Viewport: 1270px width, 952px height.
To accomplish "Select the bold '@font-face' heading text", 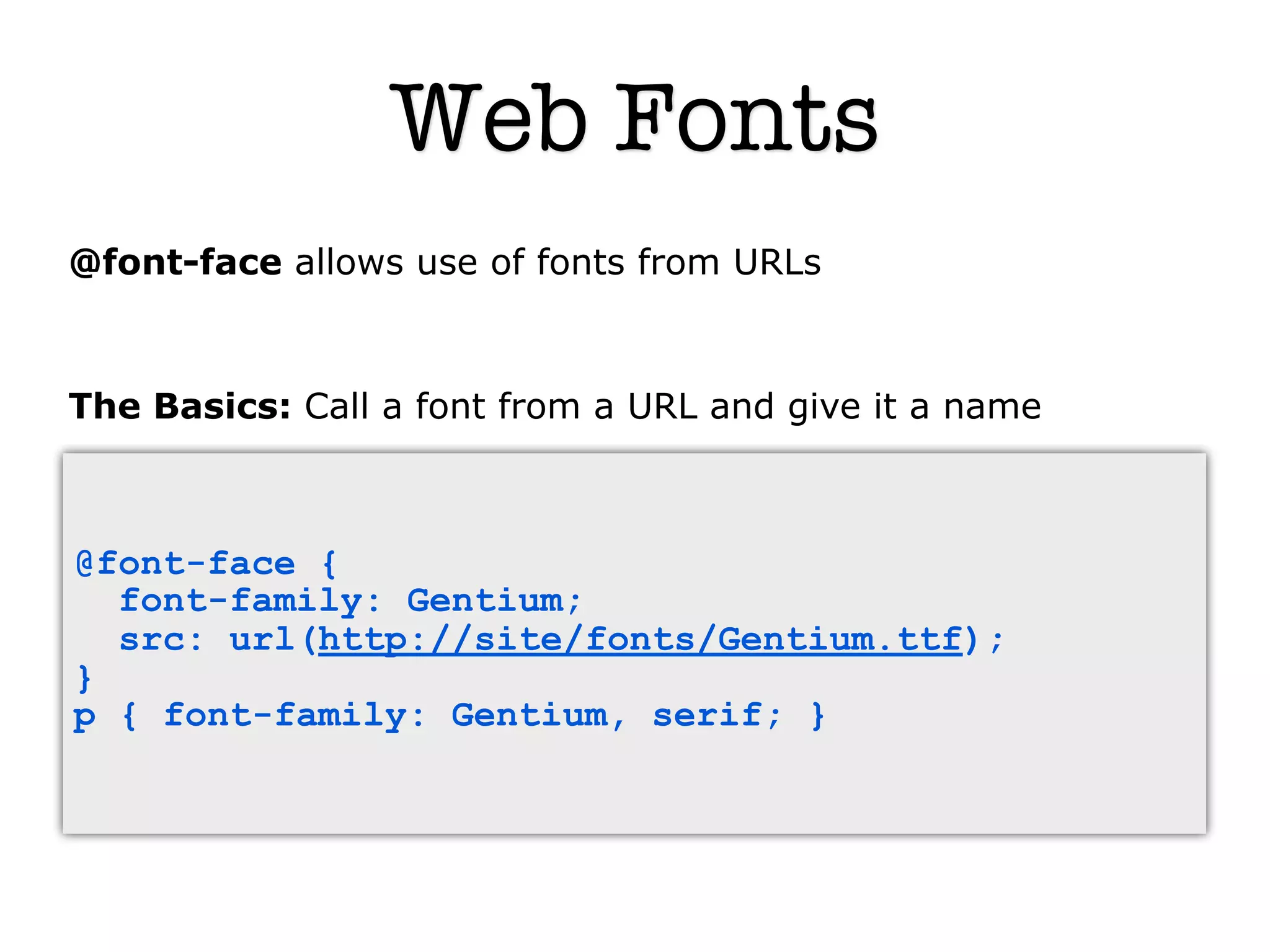I will pyautogui.click(x=175, y=262).
